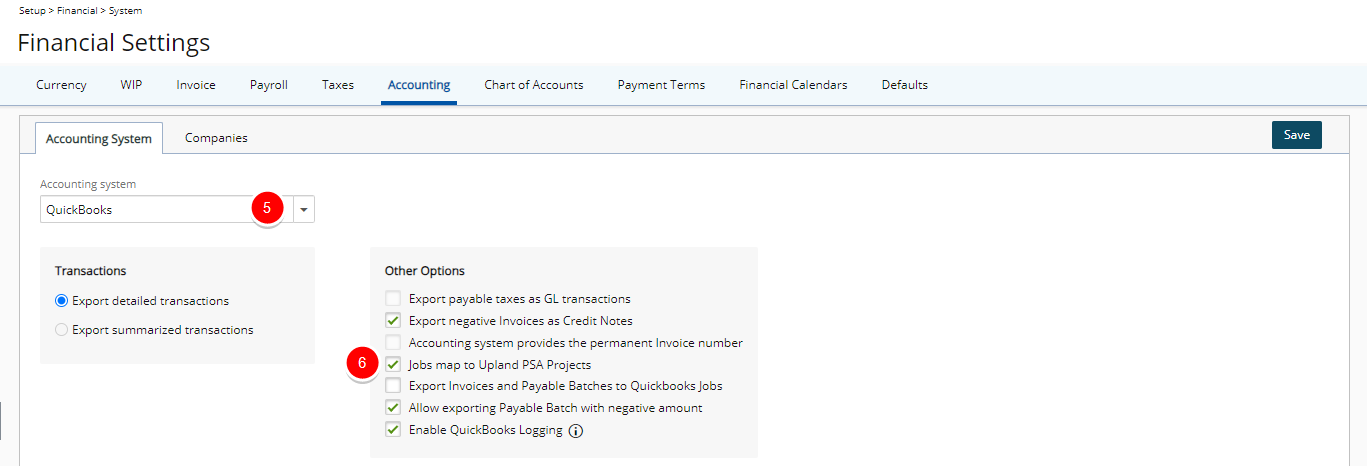Go to the Payment Terms tab

[661, 85]
